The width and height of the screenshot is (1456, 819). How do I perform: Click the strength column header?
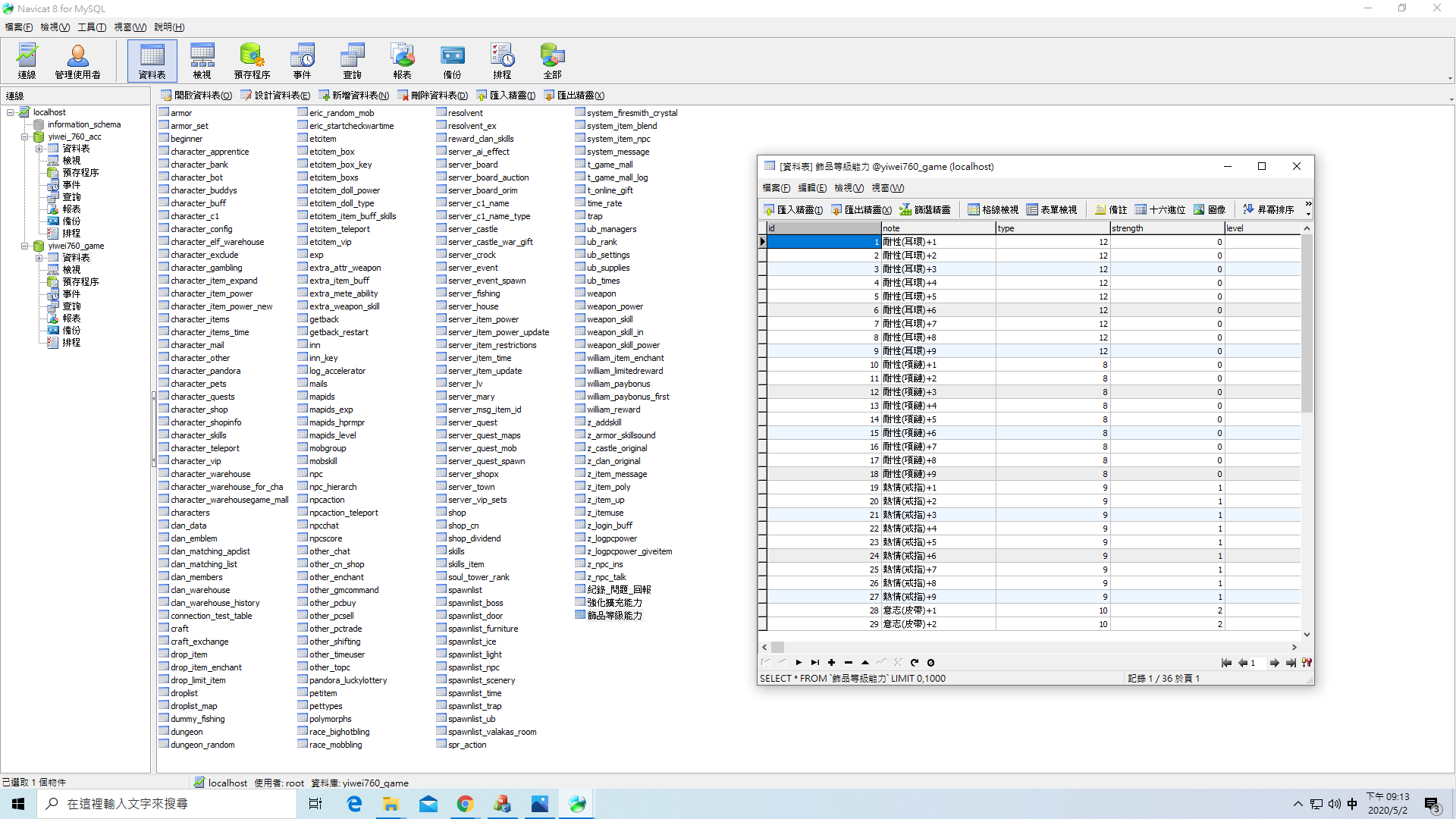(1166, 228)
